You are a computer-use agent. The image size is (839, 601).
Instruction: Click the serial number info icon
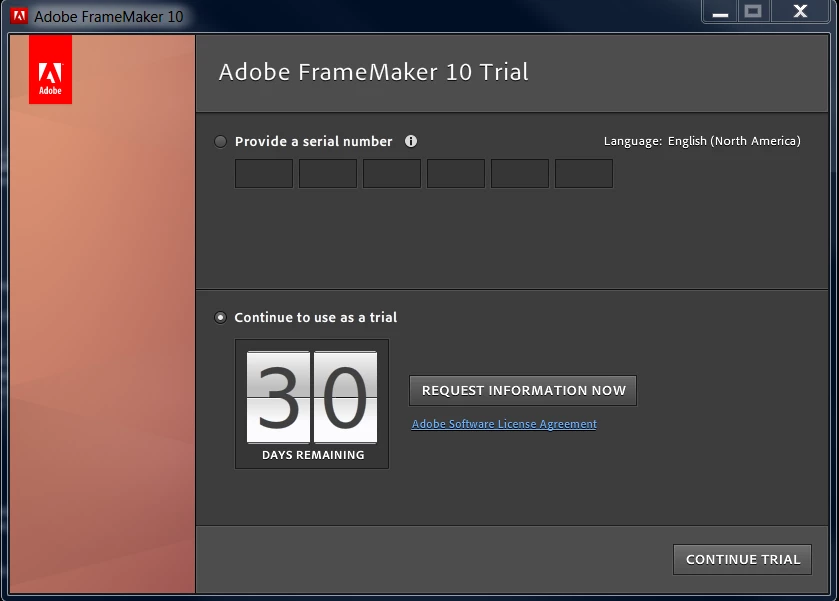pos(410,141)
